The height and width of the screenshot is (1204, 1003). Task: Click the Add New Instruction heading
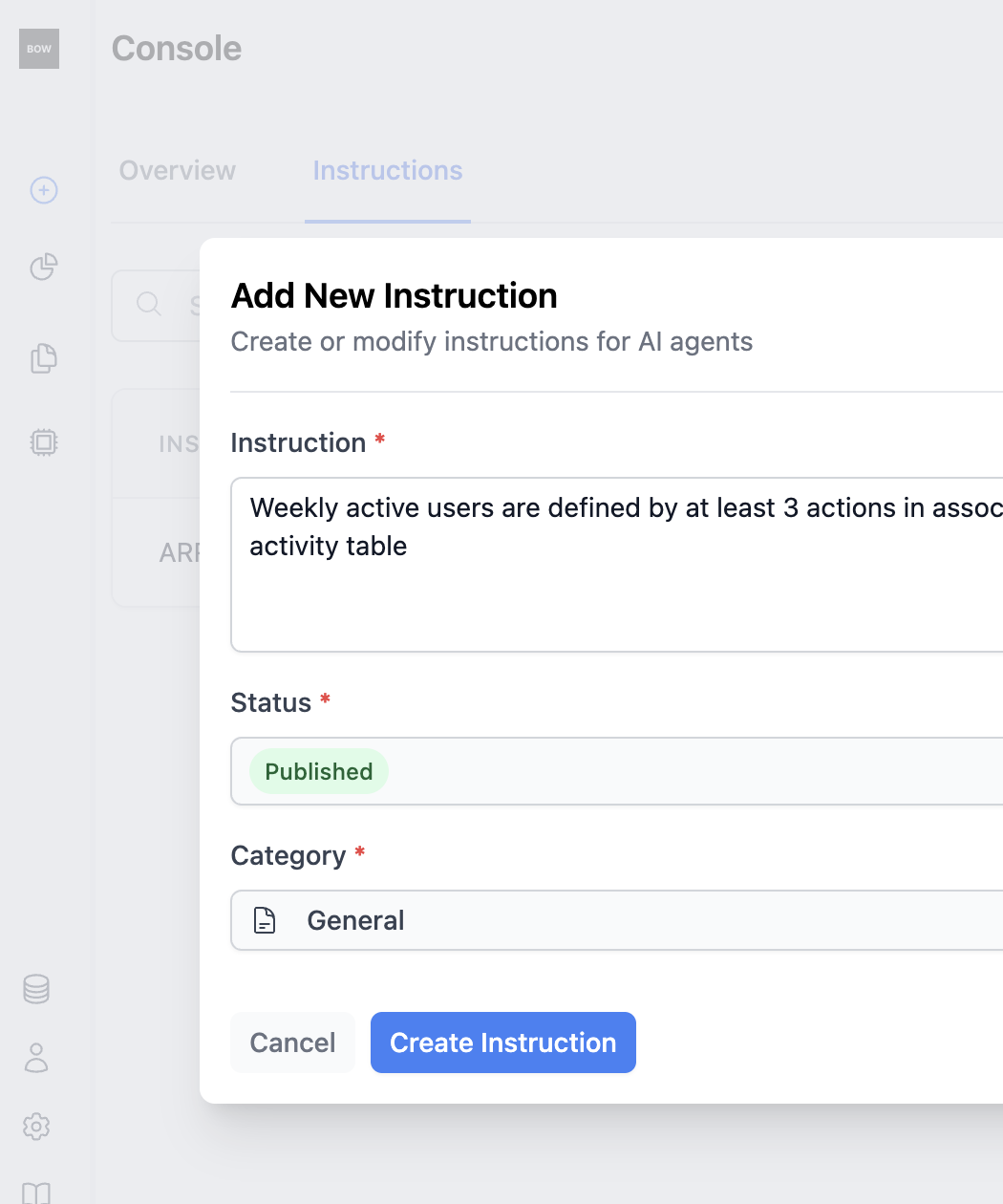(395, 296)
